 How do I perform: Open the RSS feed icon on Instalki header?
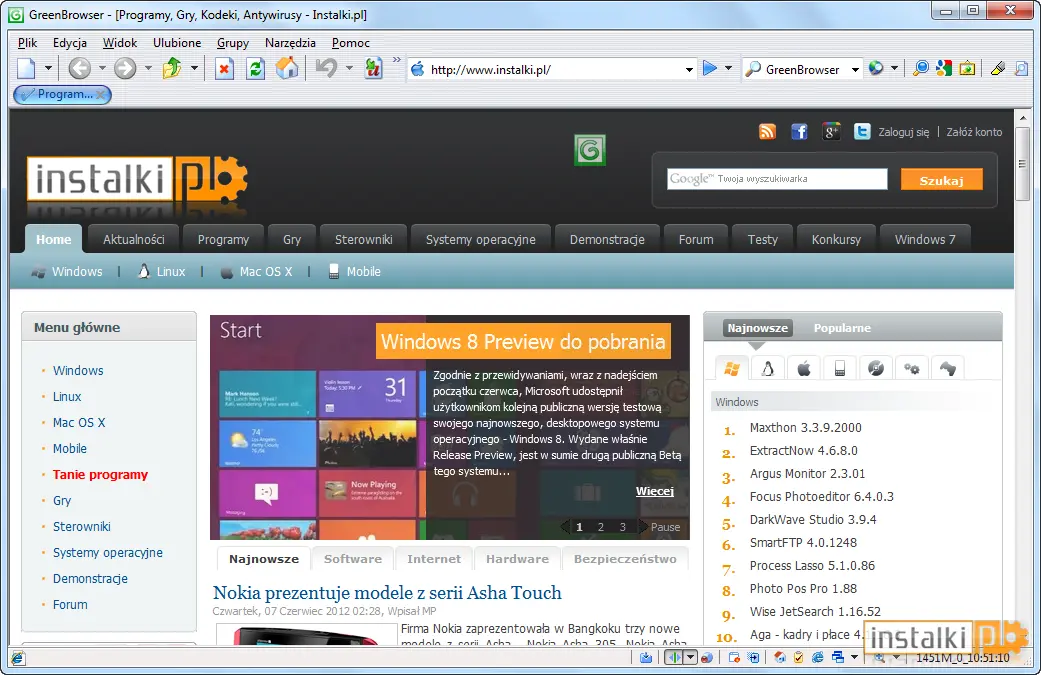tap(767, 131)
